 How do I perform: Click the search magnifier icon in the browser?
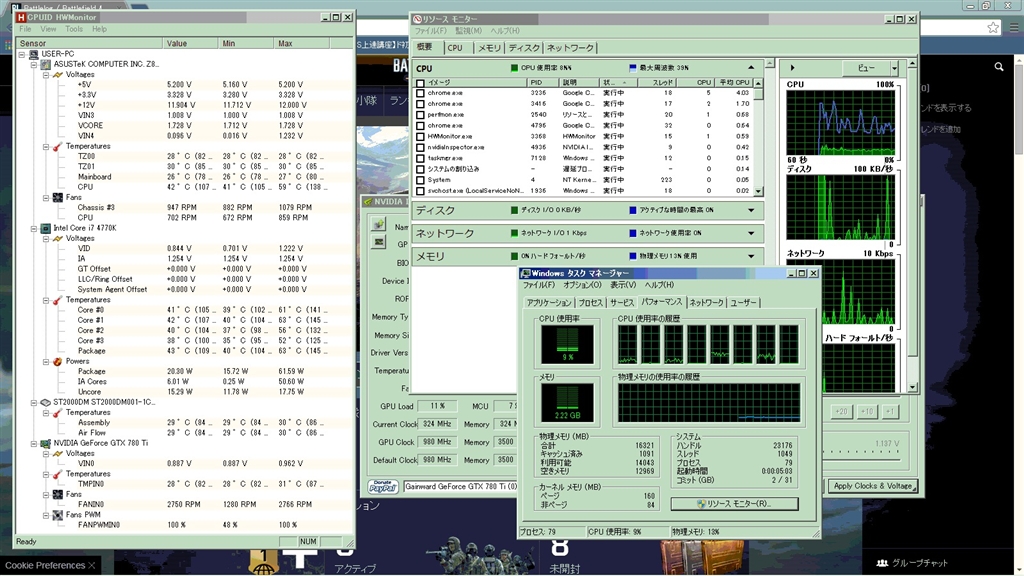[x=997, y=67]
